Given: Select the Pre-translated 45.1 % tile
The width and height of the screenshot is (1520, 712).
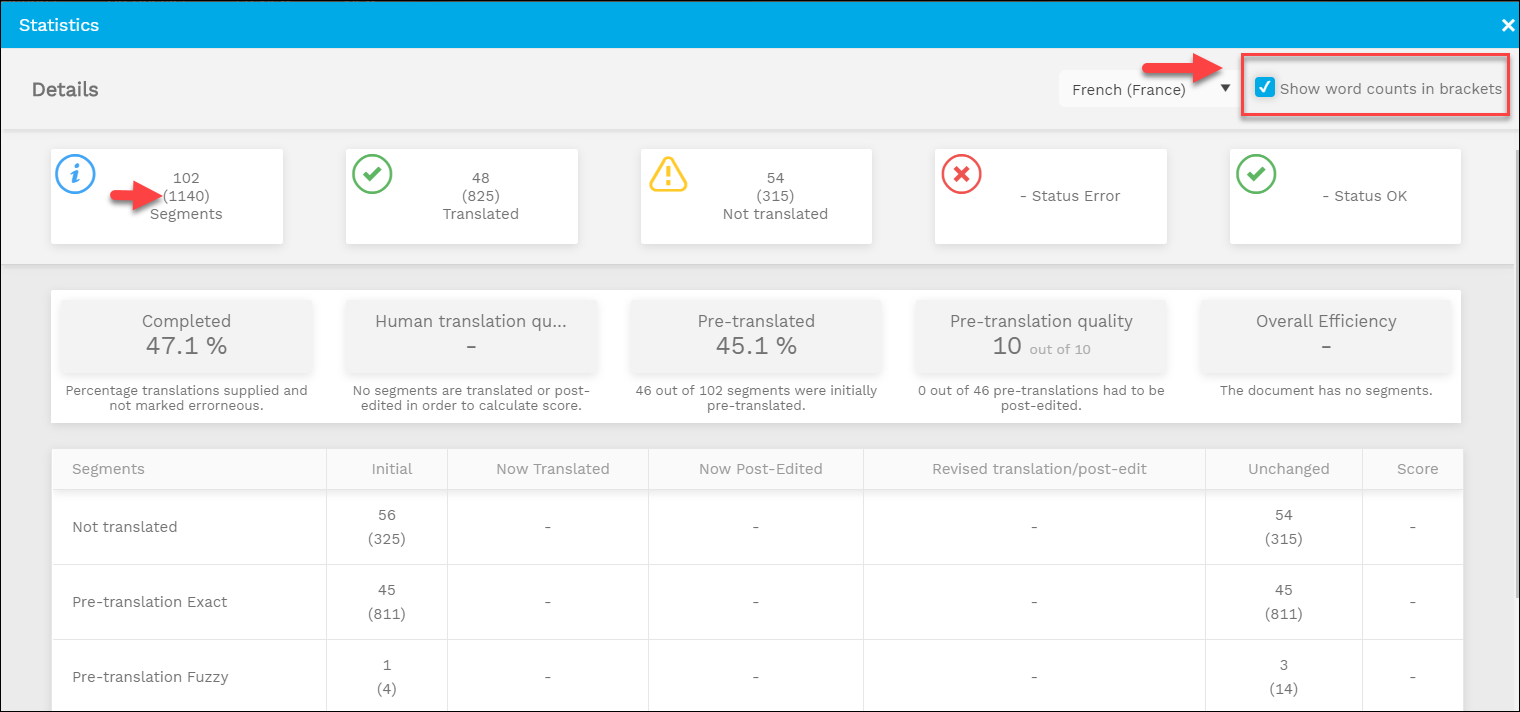Looking at the screenshot, I should (756, 335).
